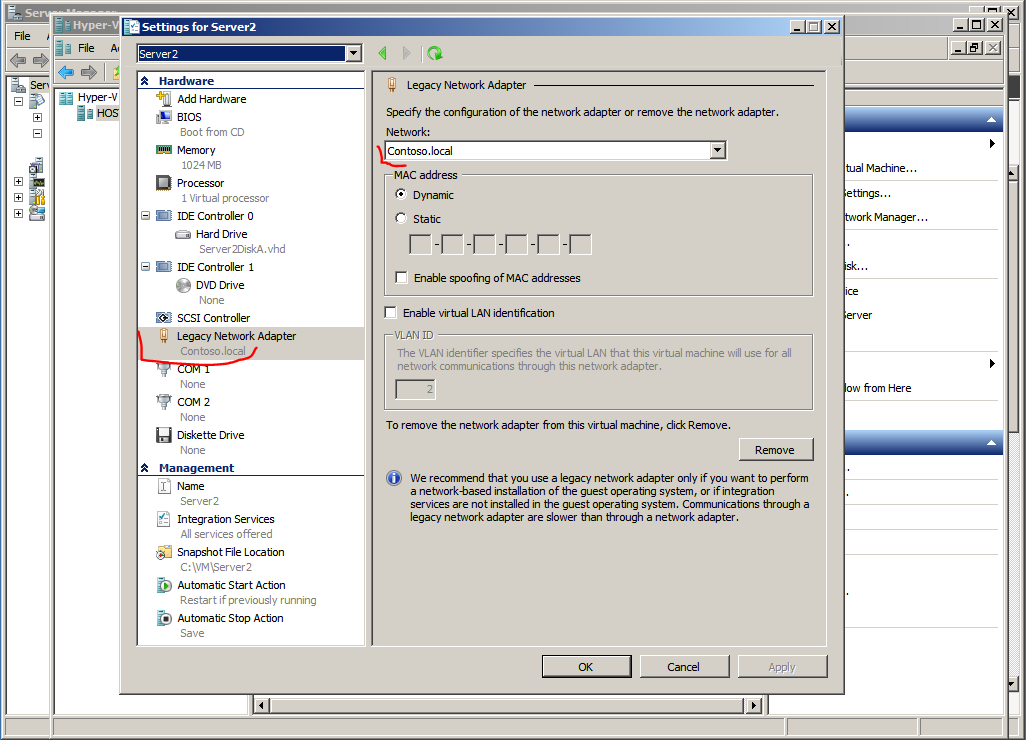Open Hyper-V Settings action

[868, 193]
